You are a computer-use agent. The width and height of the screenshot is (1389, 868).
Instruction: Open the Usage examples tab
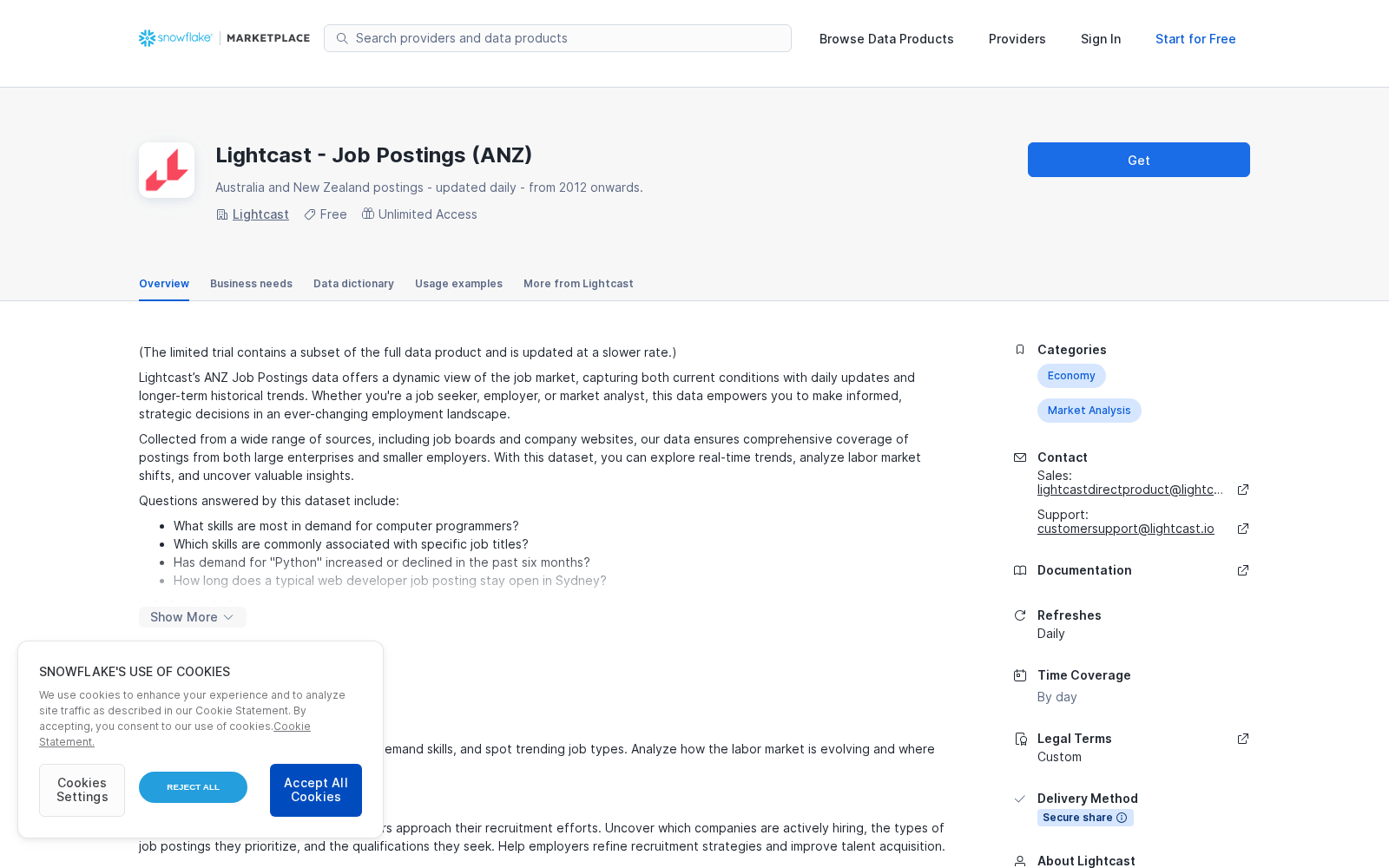[458, 284]
